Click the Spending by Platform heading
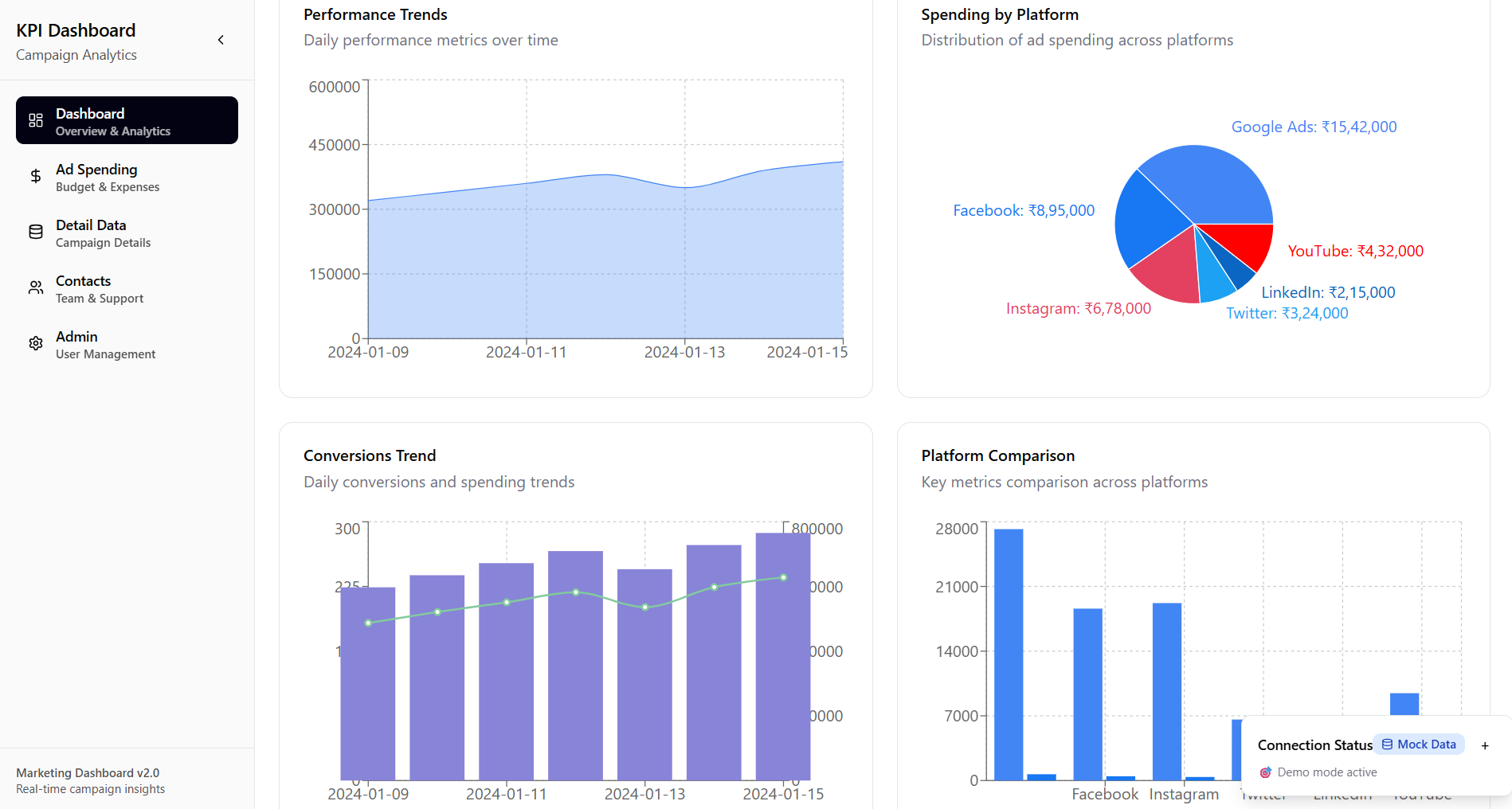The width and height of the screenshot is (1512, 809). pyautogui.click(x=1000, y=14)
